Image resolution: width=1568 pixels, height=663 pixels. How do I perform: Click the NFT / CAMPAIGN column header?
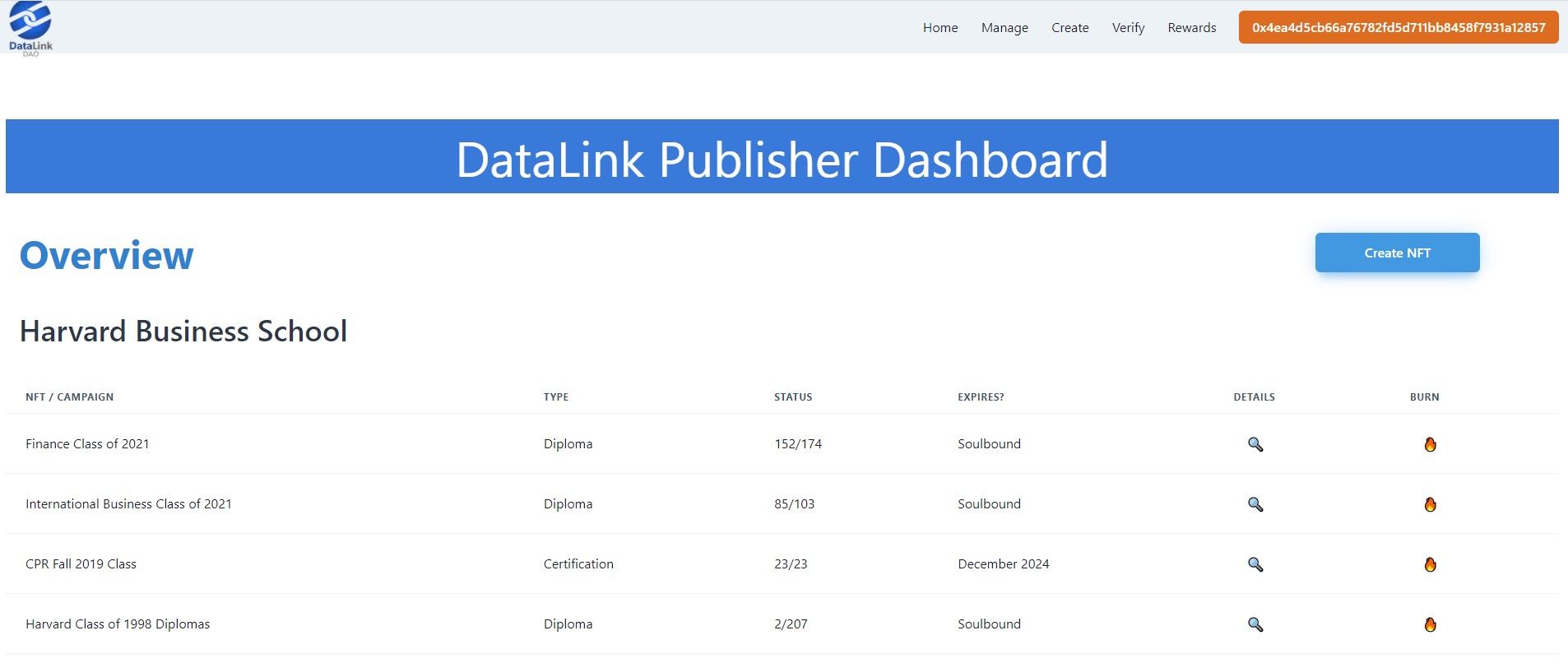69,397
